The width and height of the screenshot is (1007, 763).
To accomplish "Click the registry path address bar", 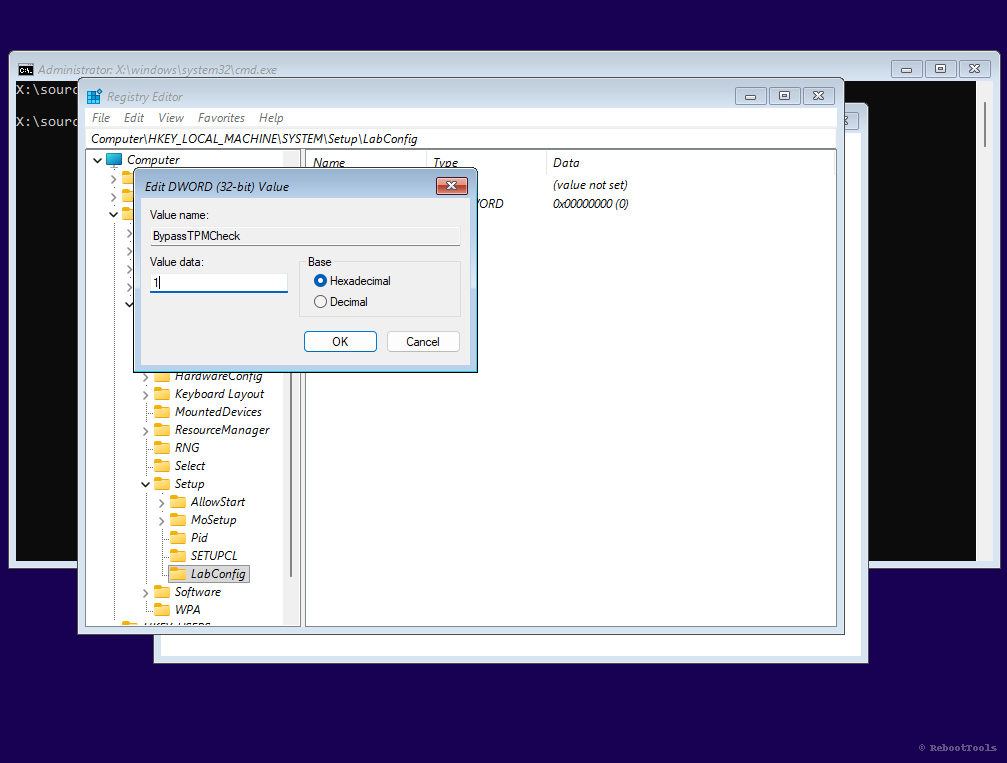I will (x=460, y=139).
